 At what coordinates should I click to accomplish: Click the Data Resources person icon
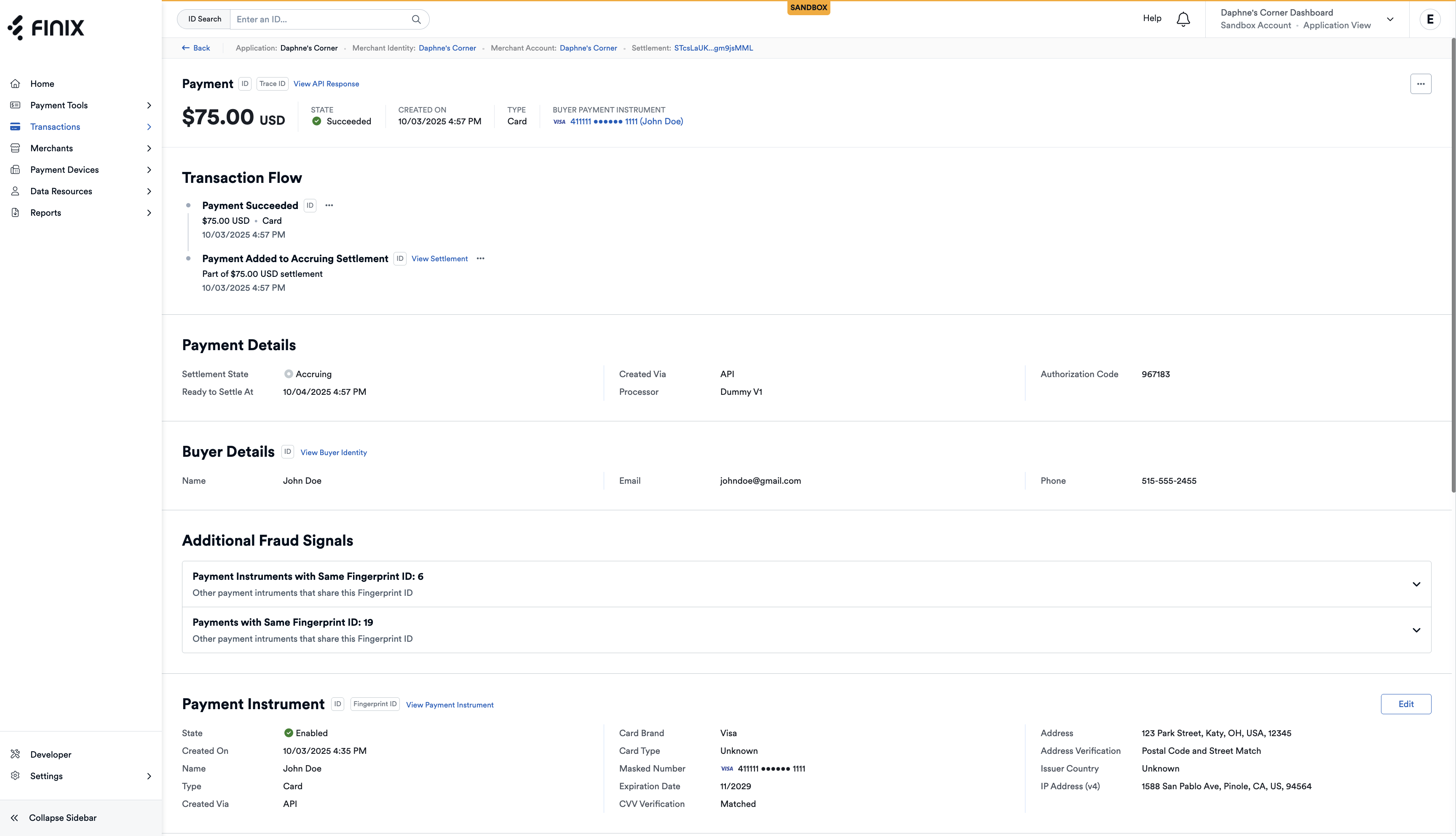coord(16,190)
